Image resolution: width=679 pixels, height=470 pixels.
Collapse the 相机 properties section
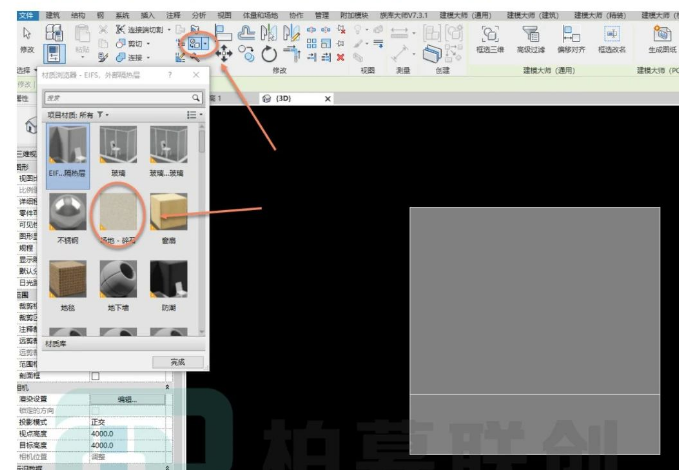tap(168, 387)
